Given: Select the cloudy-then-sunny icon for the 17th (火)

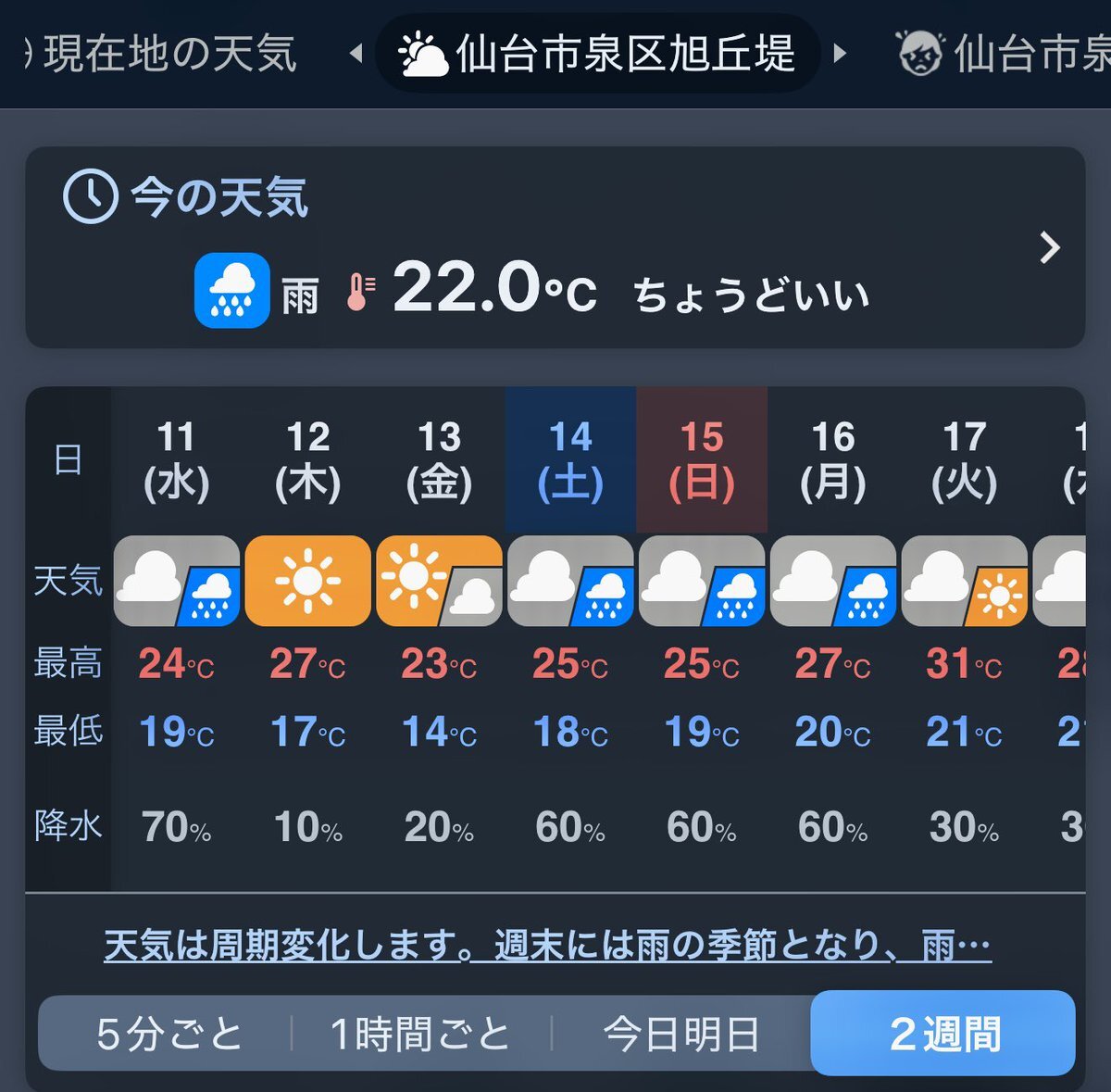Looking at the screenshot, I should 964,581.
